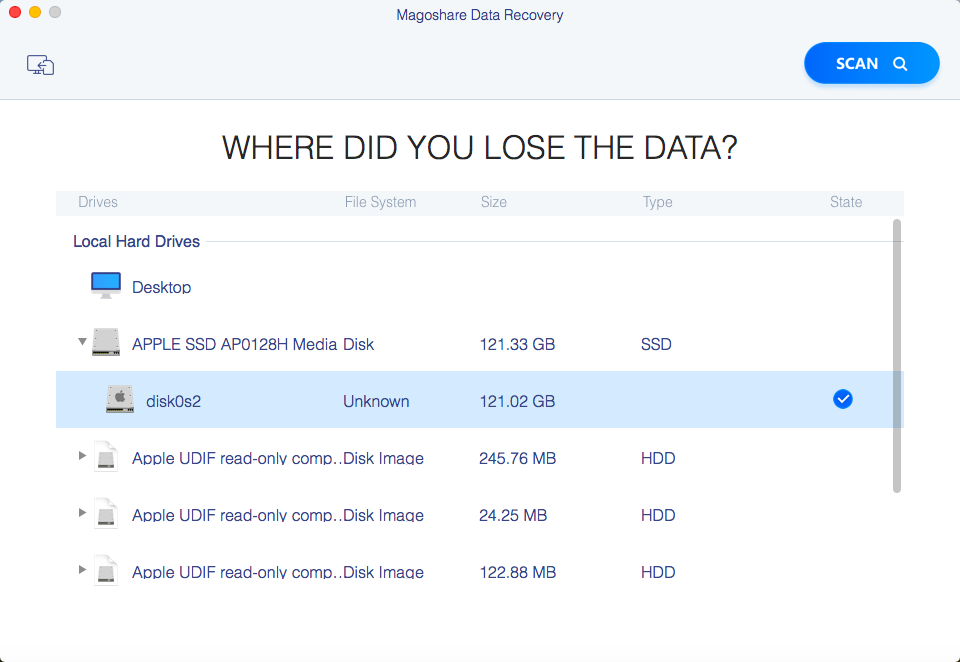The width and height of the screenshot is (960, 662).
Task: Click the computer recovery icon in toolbar
Action: [x=40, y=64]
